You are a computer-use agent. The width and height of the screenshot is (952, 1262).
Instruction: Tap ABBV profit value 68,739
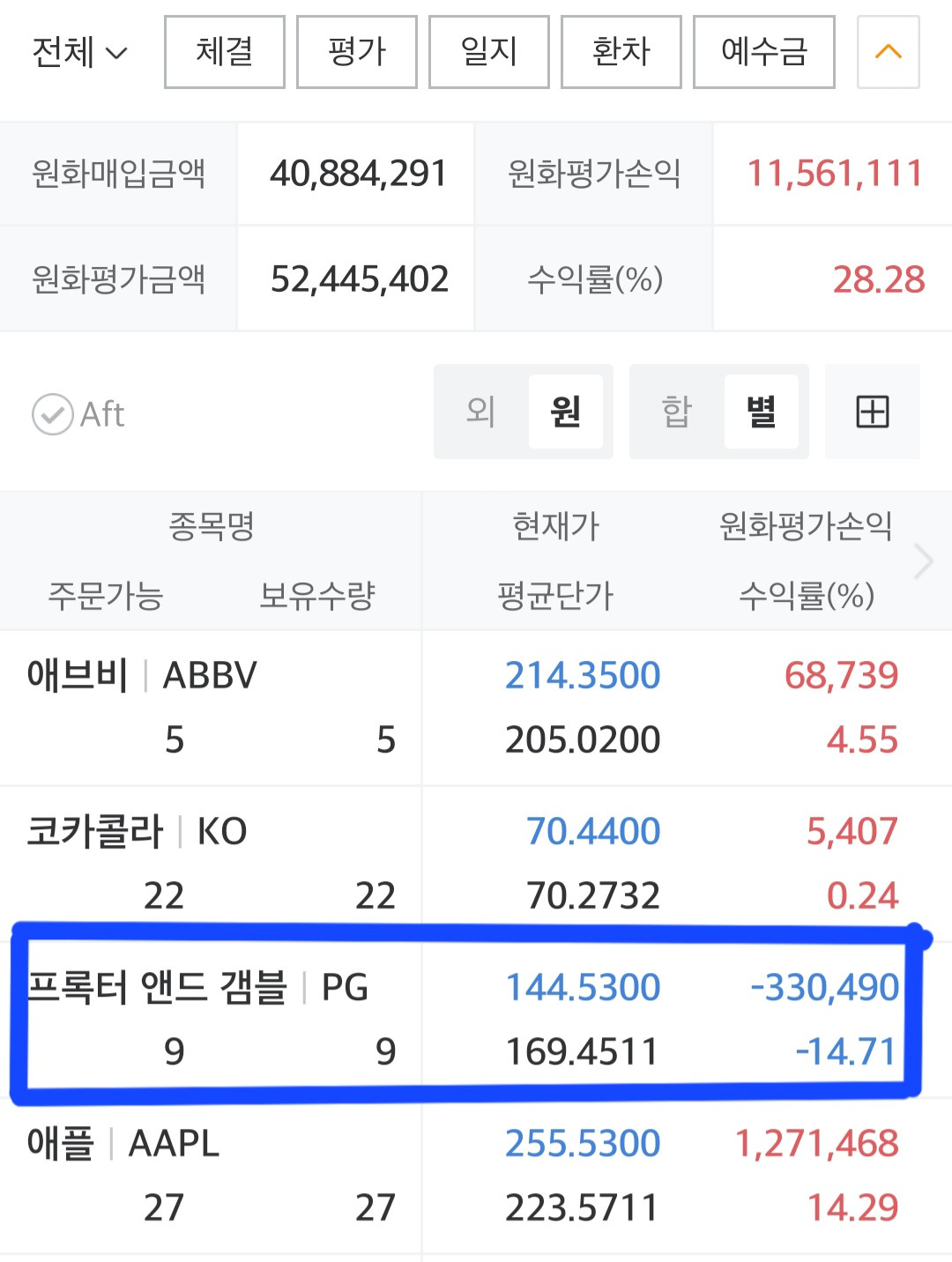(x=842, y=676)
